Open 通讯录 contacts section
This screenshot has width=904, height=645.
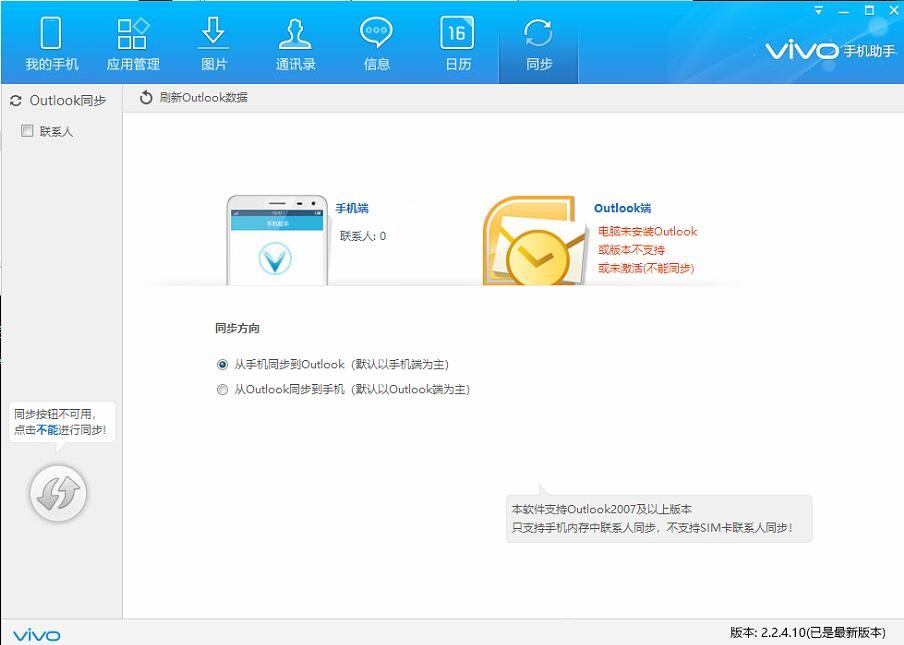point(295,44)
